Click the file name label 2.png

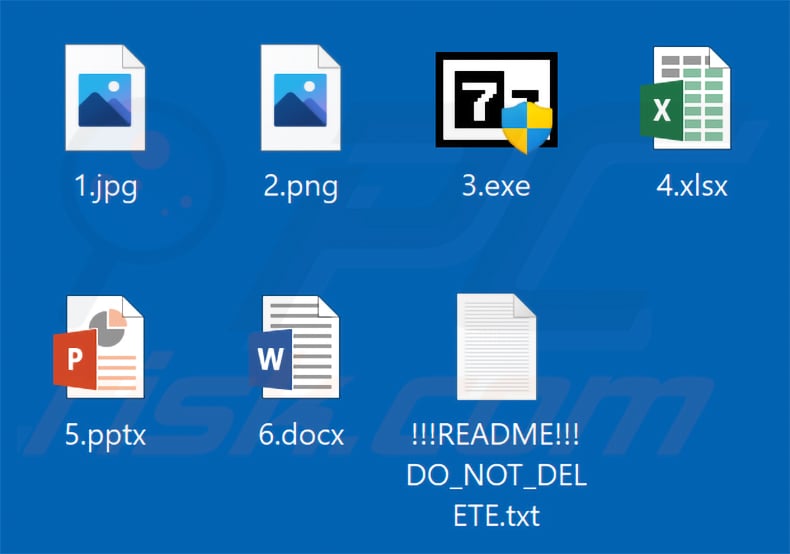click(301, 187)
